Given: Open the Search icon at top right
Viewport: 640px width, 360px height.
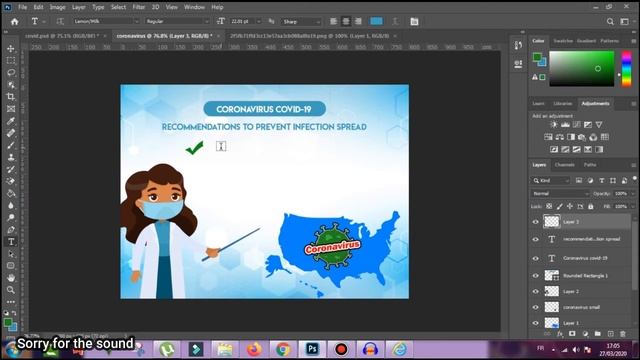Looking at the screenshot, I should [610, 22].
